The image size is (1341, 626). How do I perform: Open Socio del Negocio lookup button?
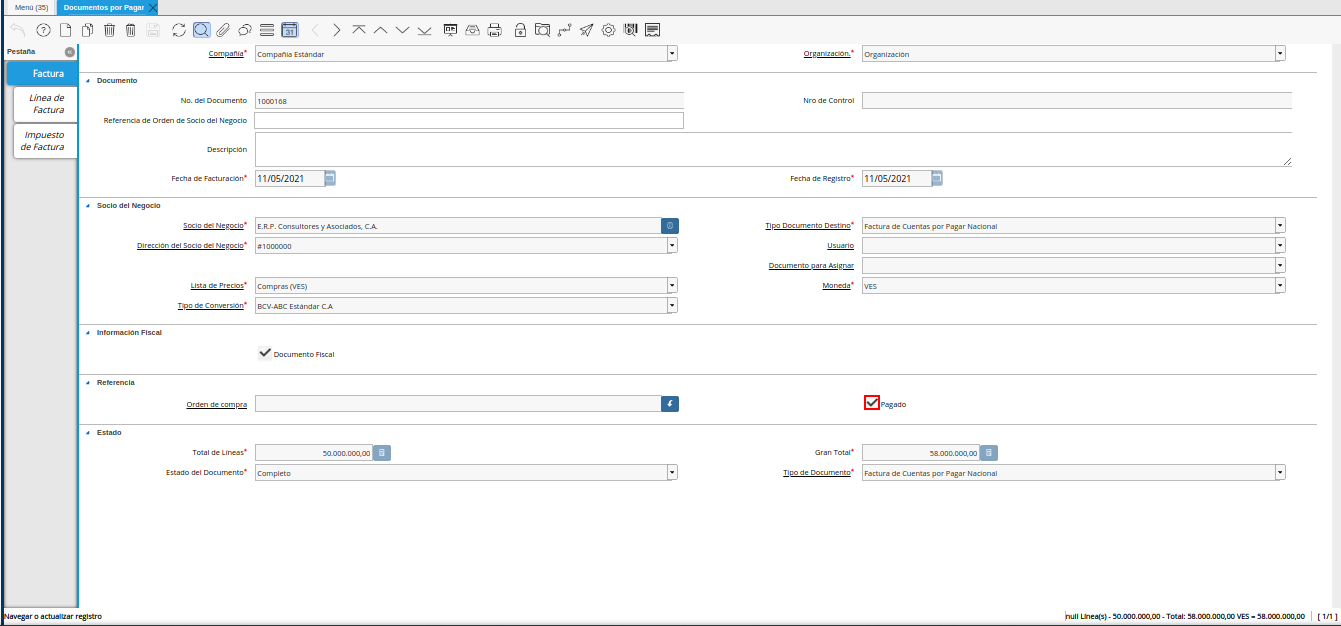670,226
